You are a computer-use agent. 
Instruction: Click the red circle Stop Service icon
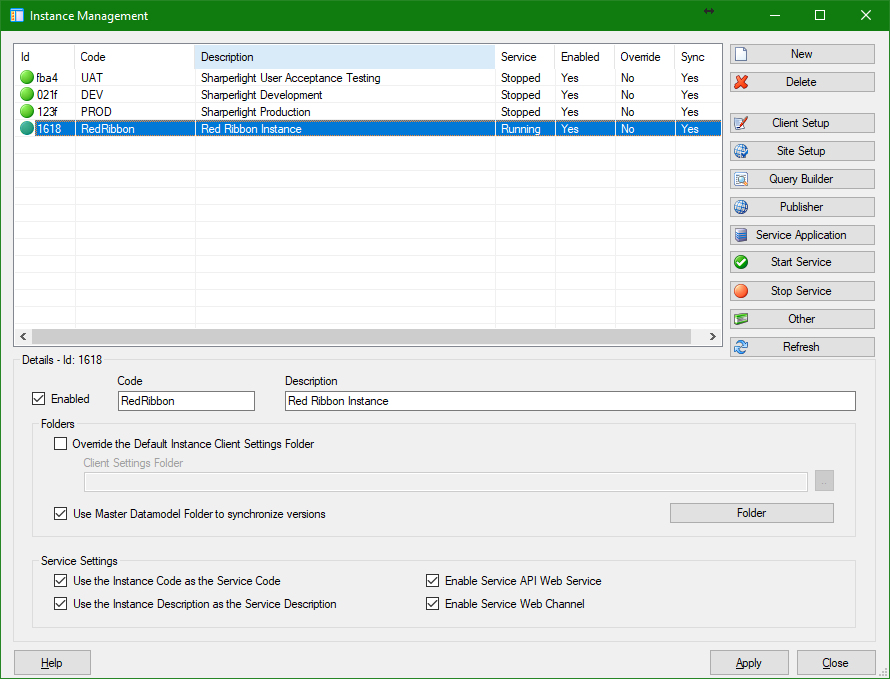(x=741, y=291)
